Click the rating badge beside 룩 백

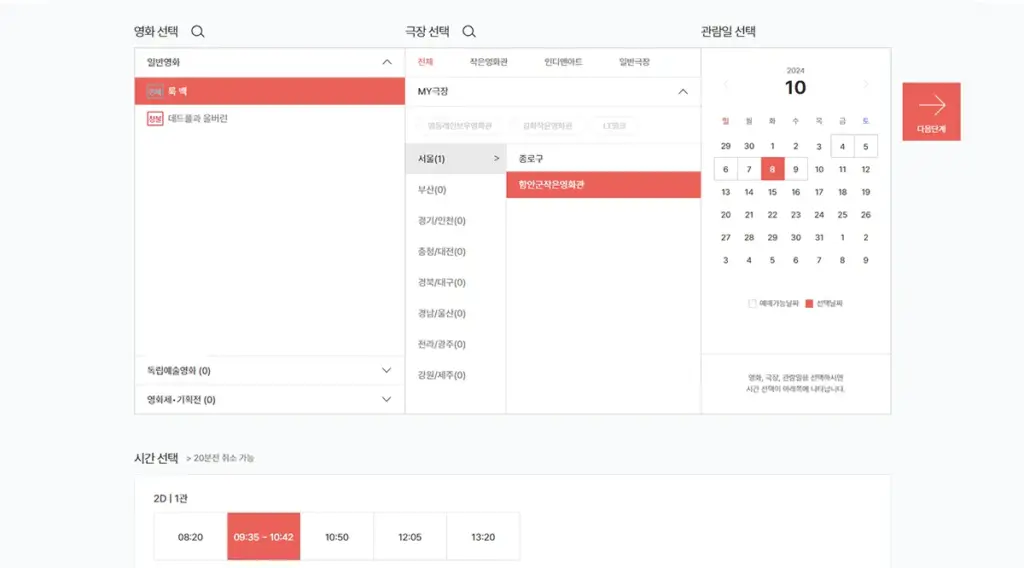[x=155, y=91]
